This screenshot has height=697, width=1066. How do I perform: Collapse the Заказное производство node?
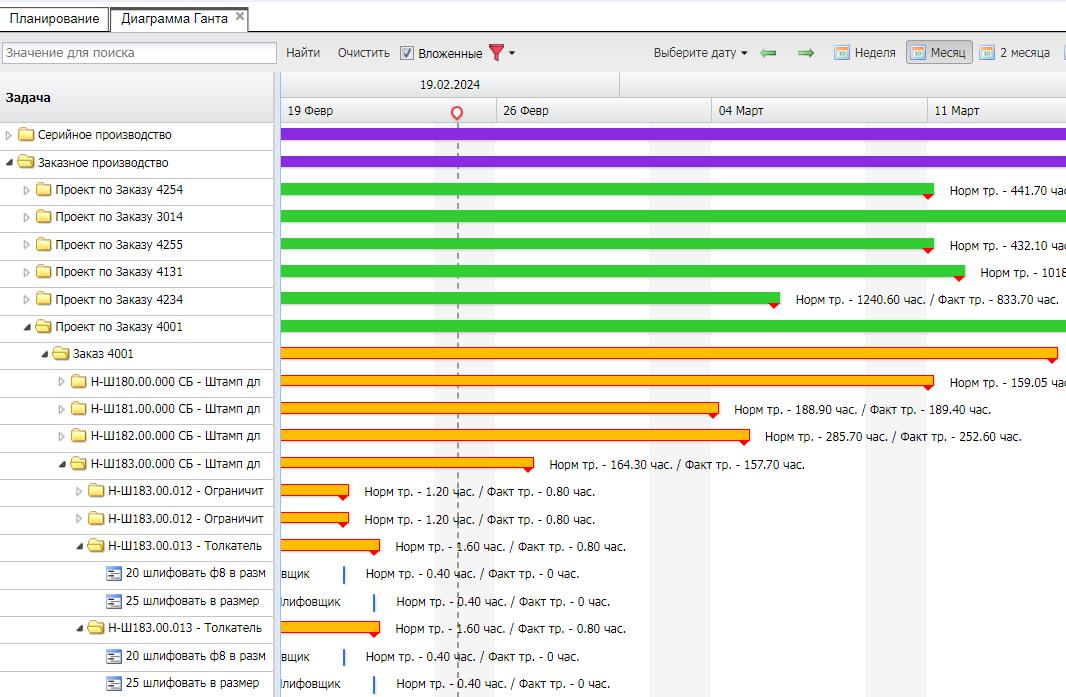tap(9, 163)
